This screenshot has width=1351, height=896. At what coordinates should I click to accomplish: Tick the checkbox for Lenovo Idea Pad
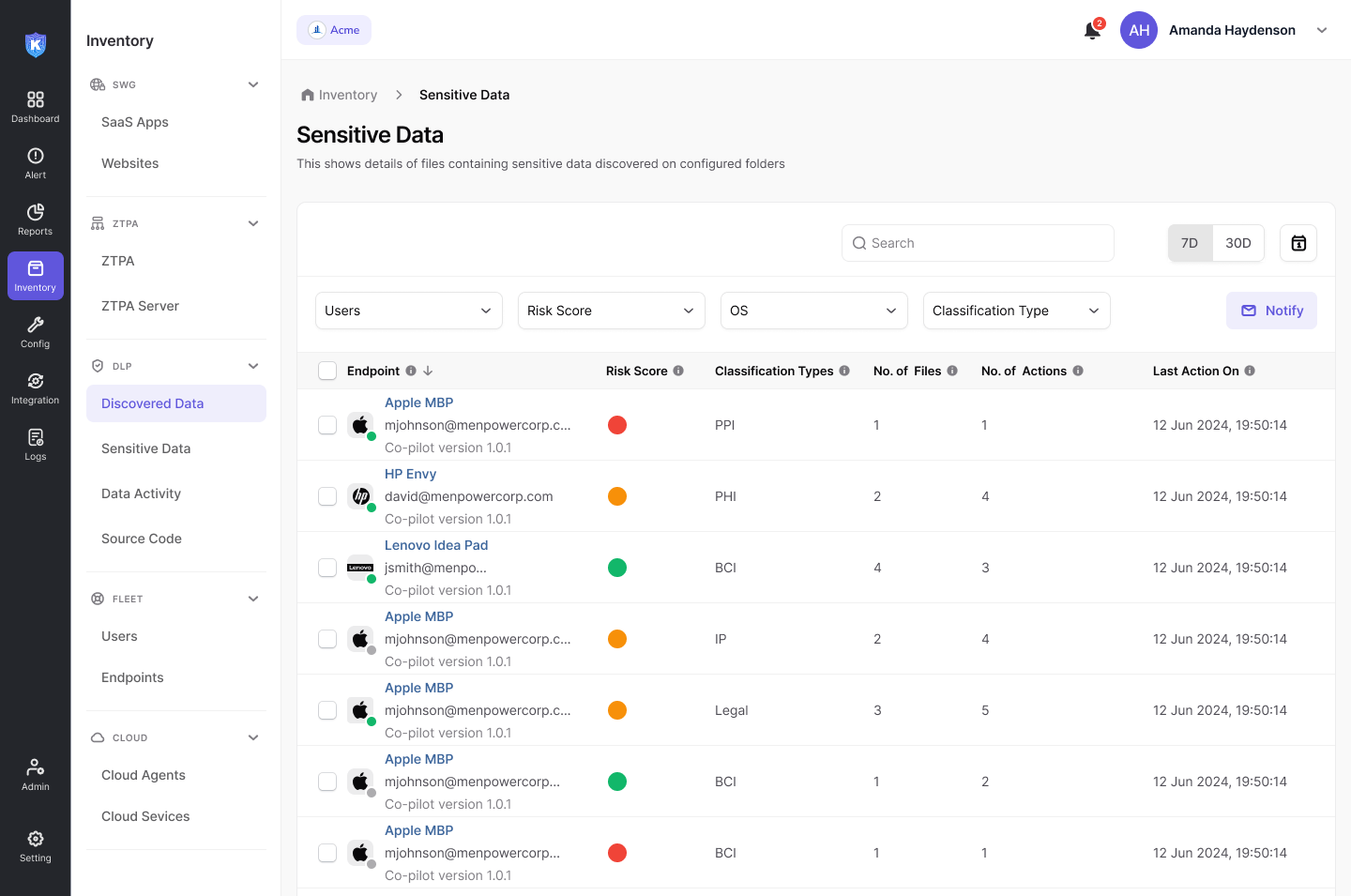click(327, 567)
